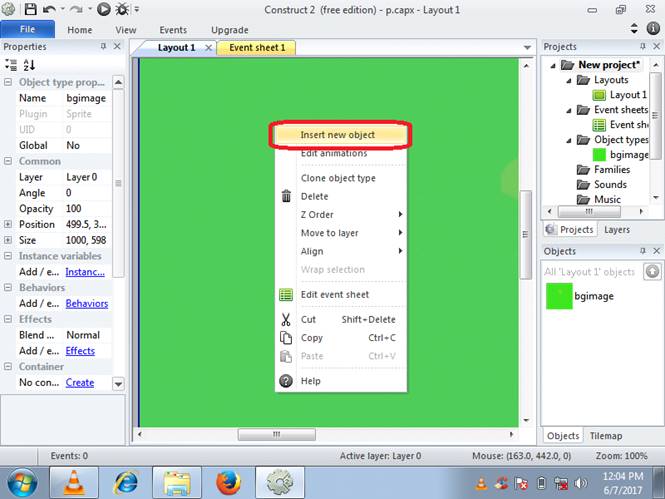Click the Objects panel up-folder icon
The image size is (665, 499).
coord(652,271)
